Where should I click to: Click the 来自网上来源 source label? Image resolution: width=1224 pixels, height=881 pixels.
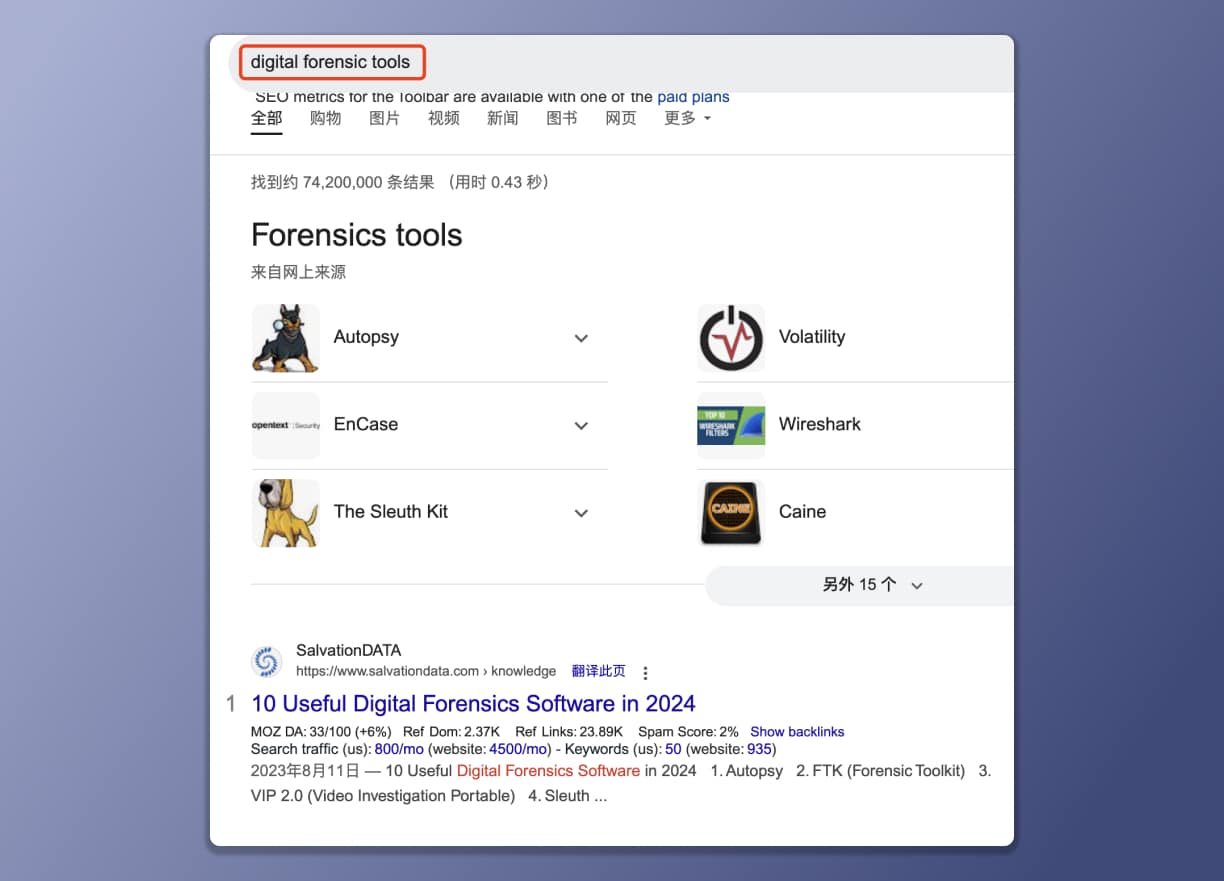(x=299, y=272)
